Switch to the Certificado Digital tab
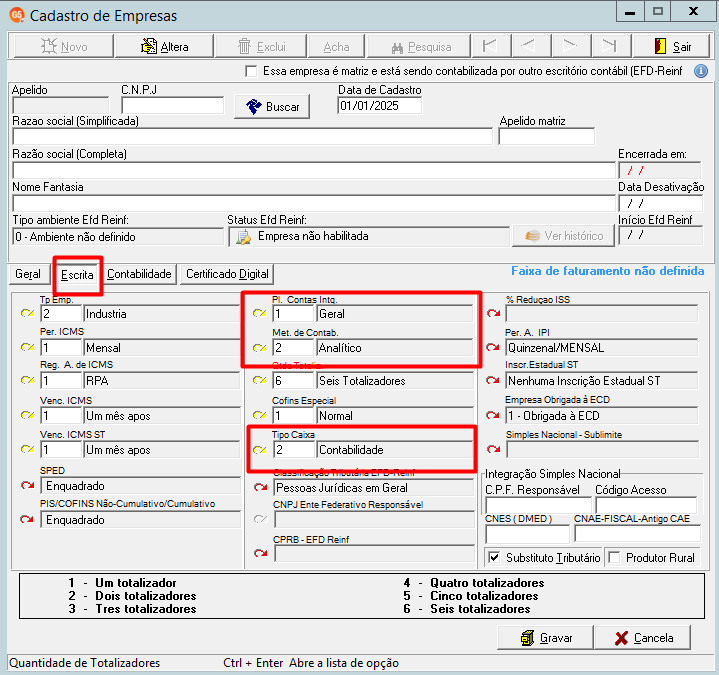The height and width of the screenshot is (675, 719). click(227, 274)
